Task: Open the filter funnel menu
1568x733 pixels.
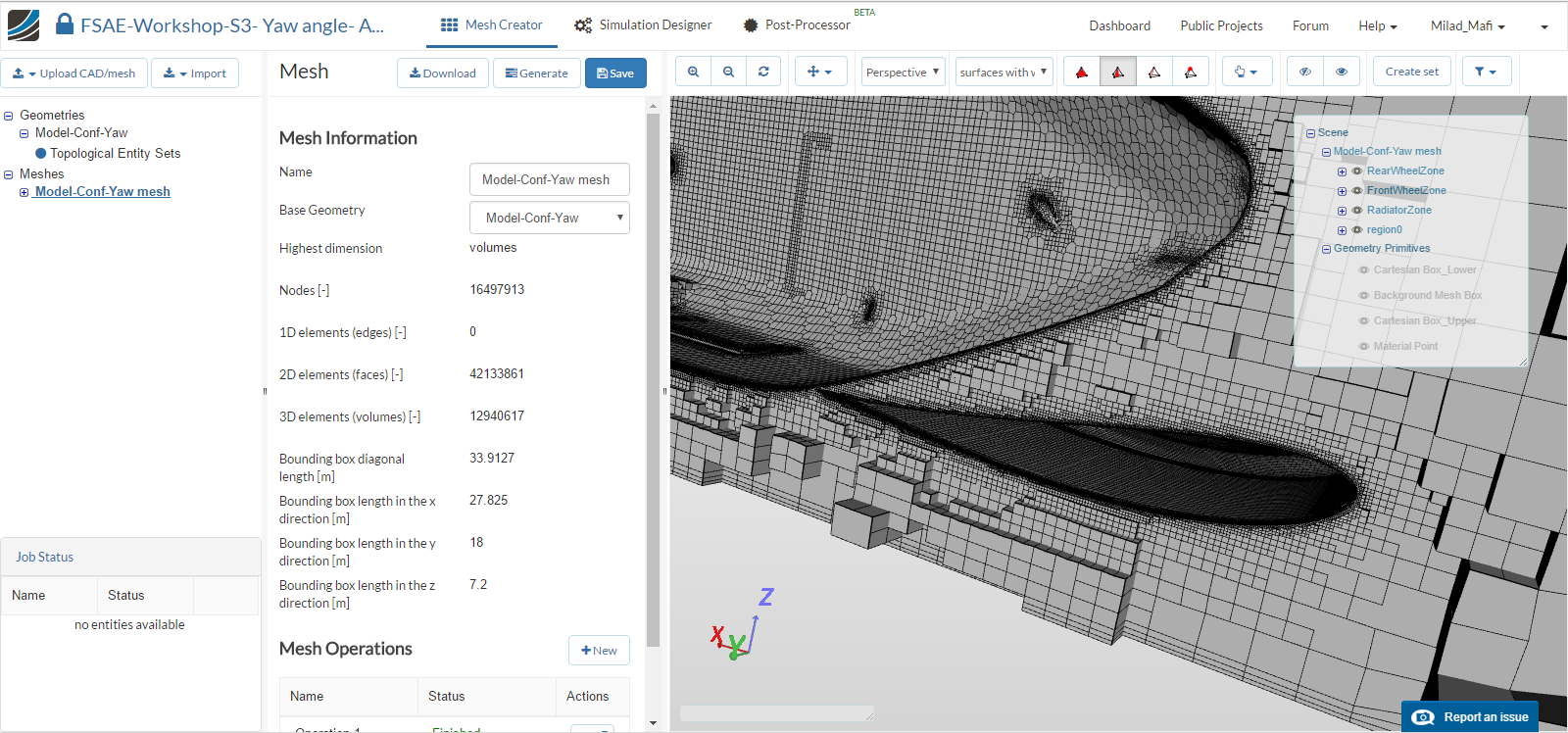Action: (1486, 72)
